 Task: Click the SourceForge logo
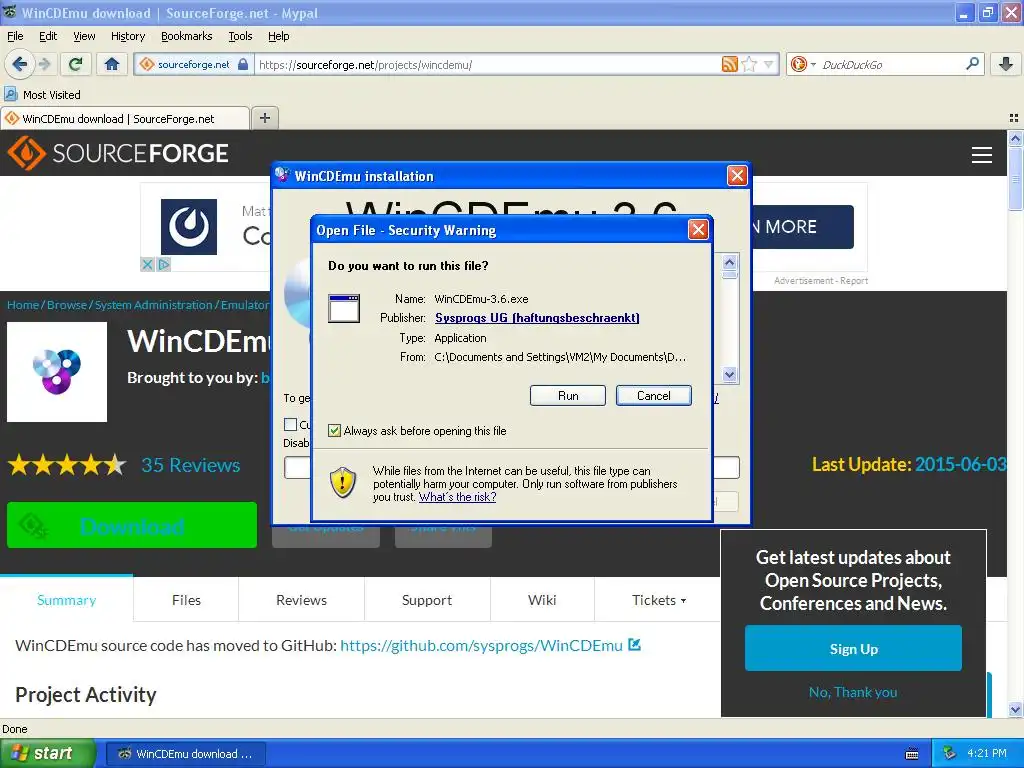point(118,153)
